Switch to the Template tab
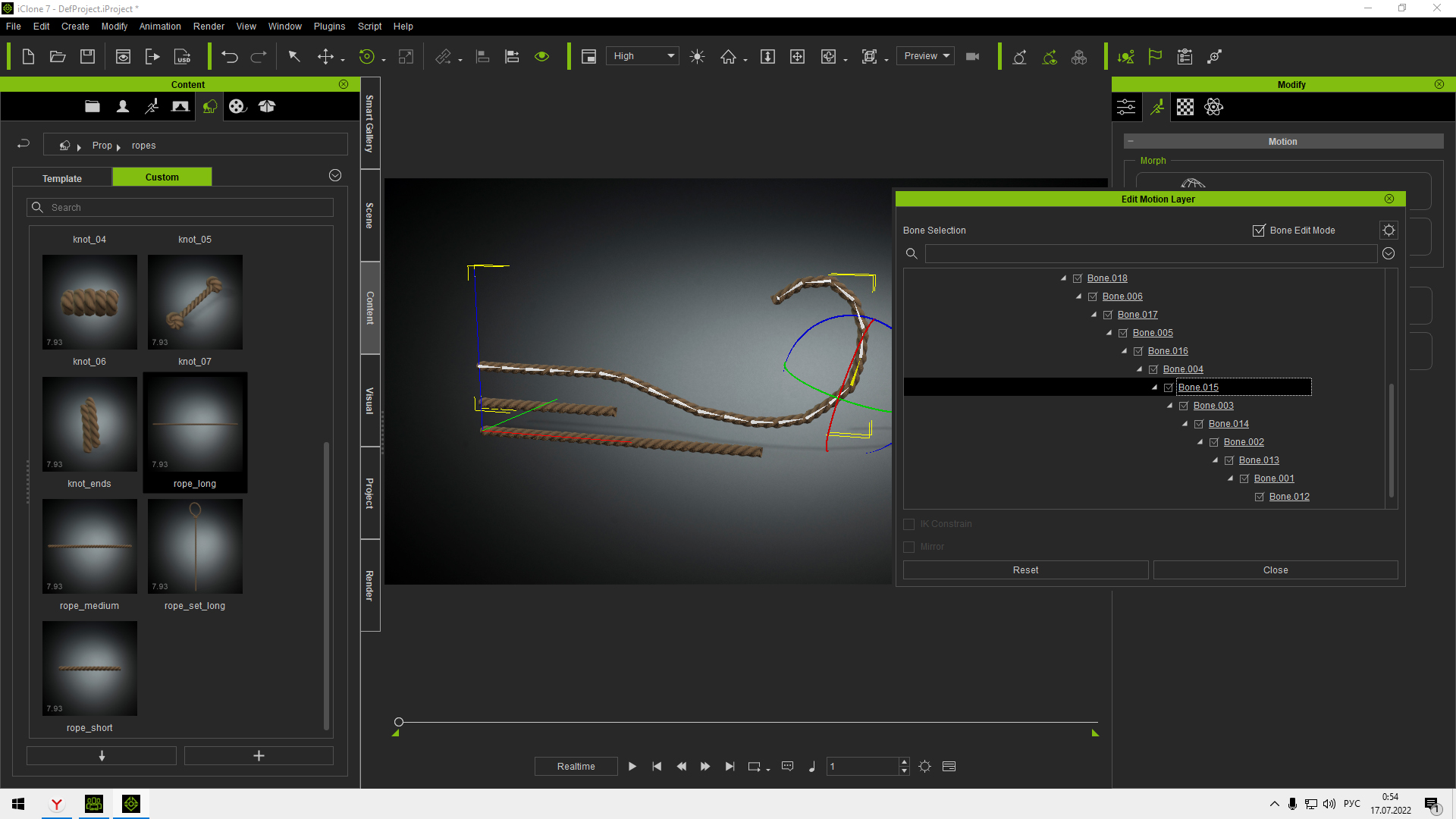1456x819 pixels. (62, 178)
